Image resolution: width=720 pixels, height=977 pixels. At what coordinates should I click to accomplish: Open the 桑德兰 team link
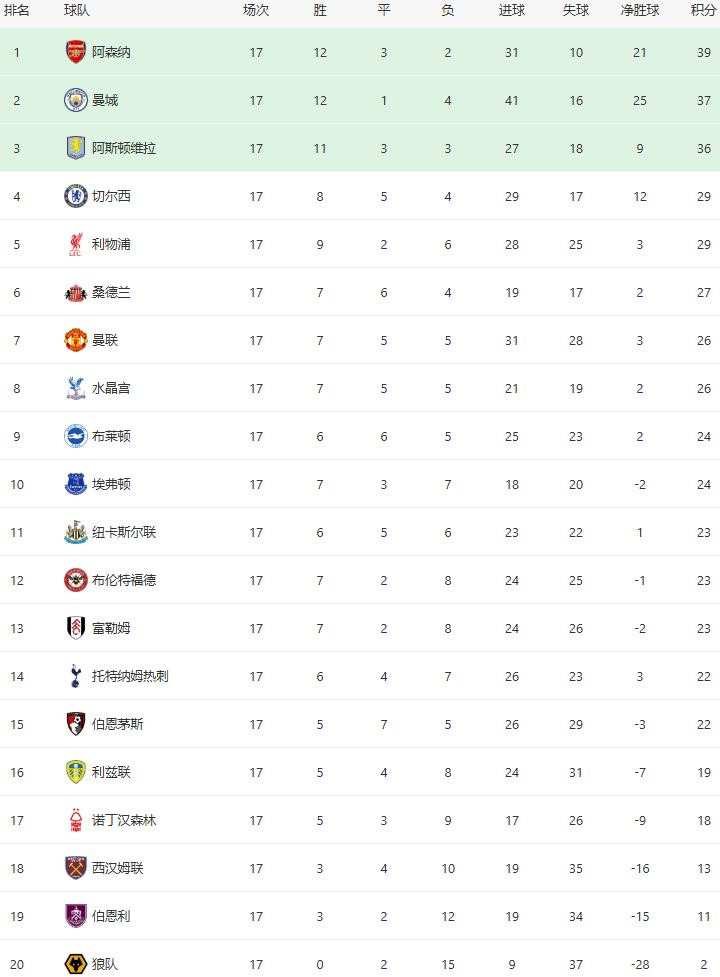pos(111,292)
